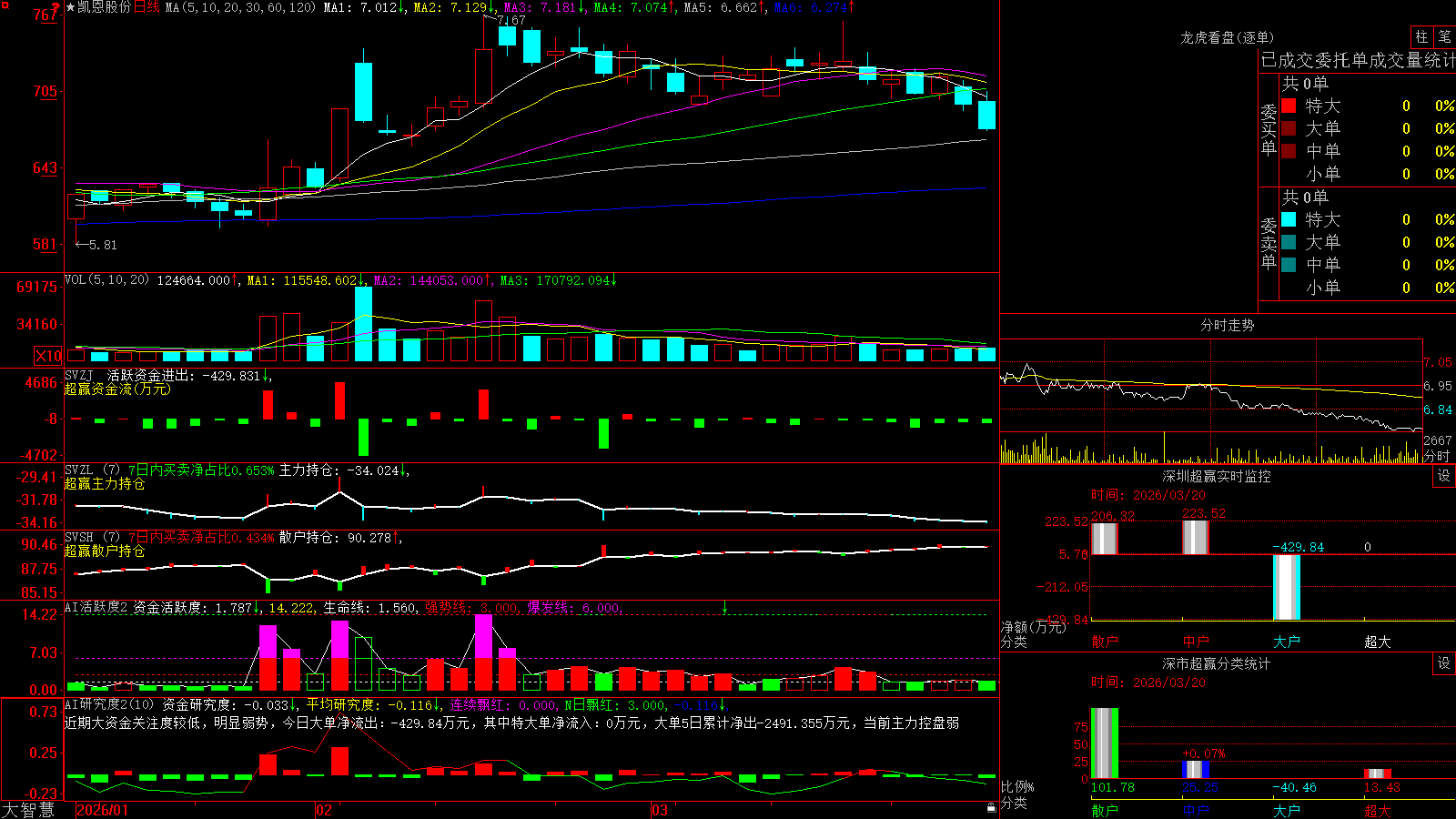Click 中户 label in 深市超赢分类统计 chart
1456x819 pixels.
(x=1196, y=811)
